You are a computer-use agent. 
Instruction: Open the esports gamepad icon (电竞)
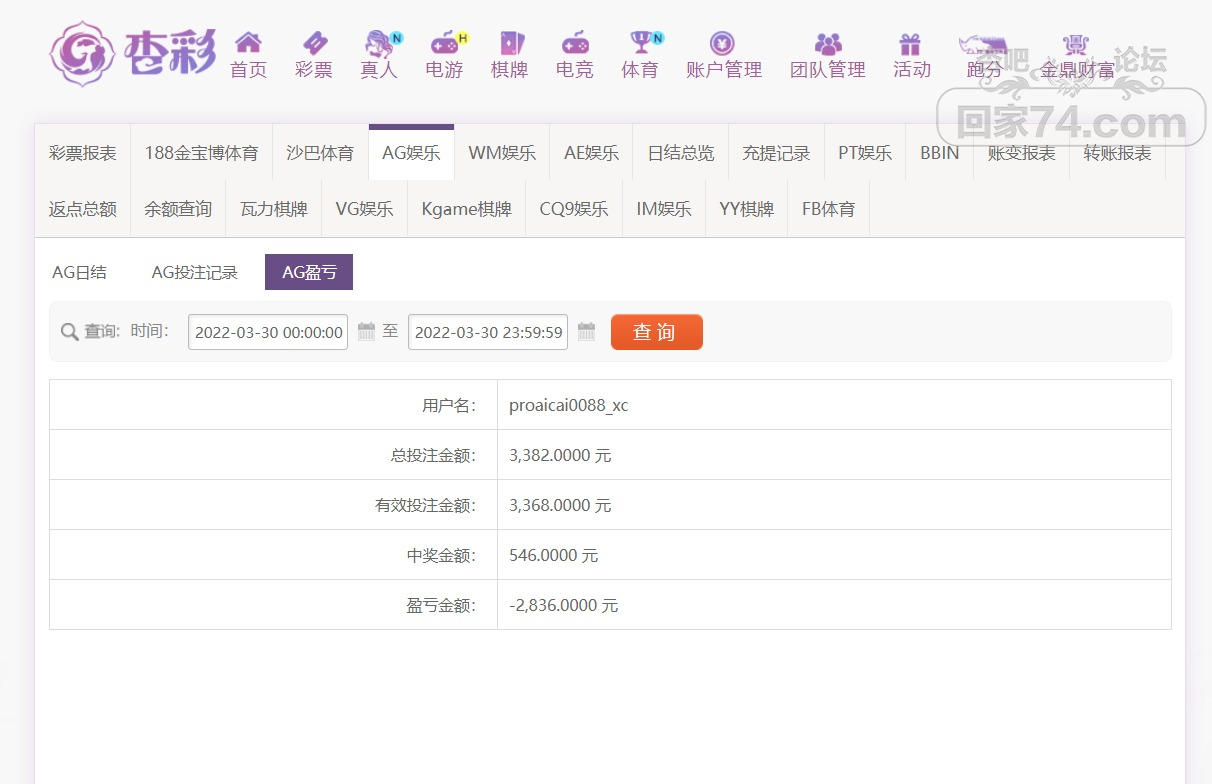pos(575,43)
